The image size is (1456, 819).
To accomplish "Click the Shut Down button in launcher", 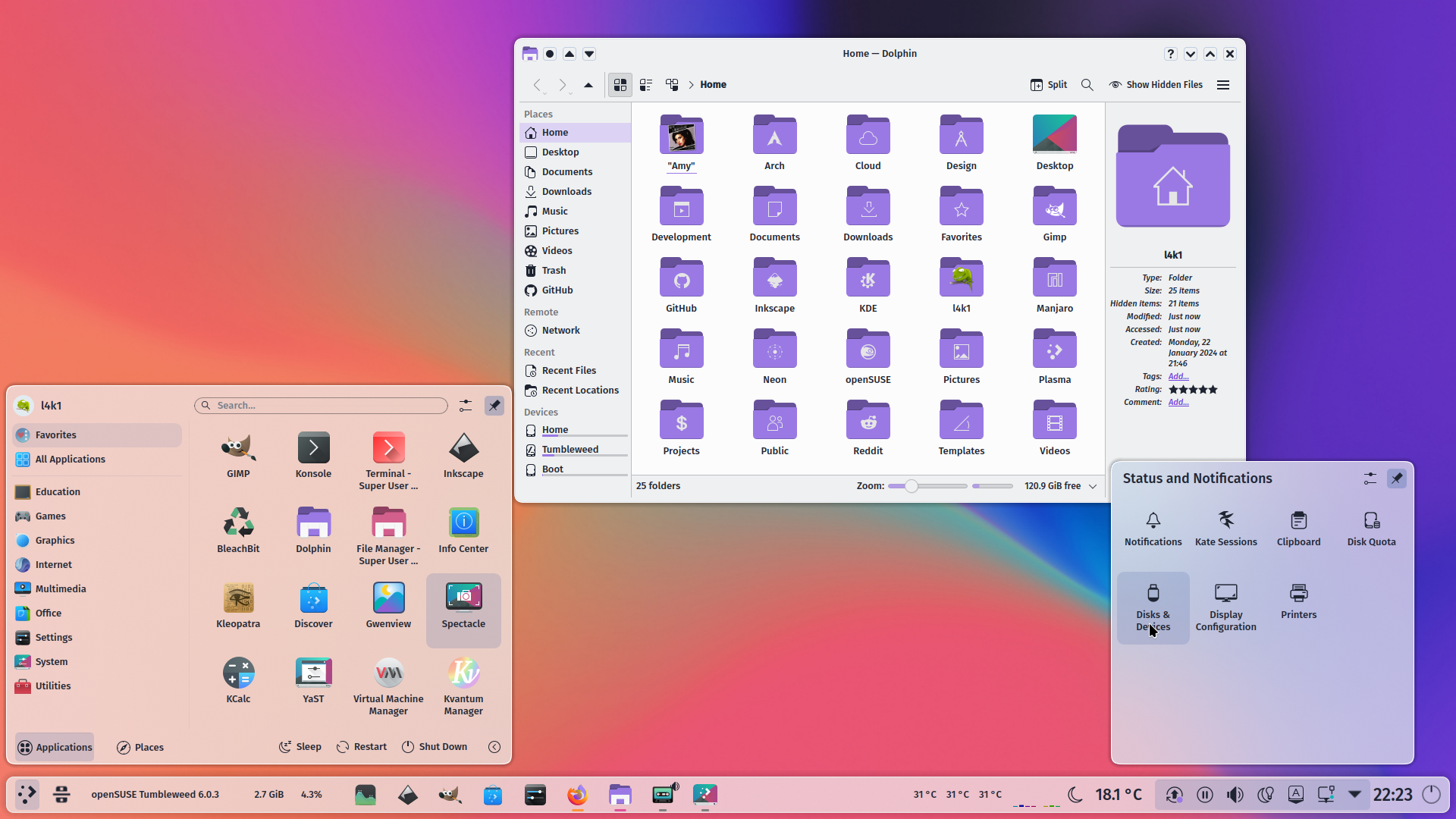I will point(435,747).
